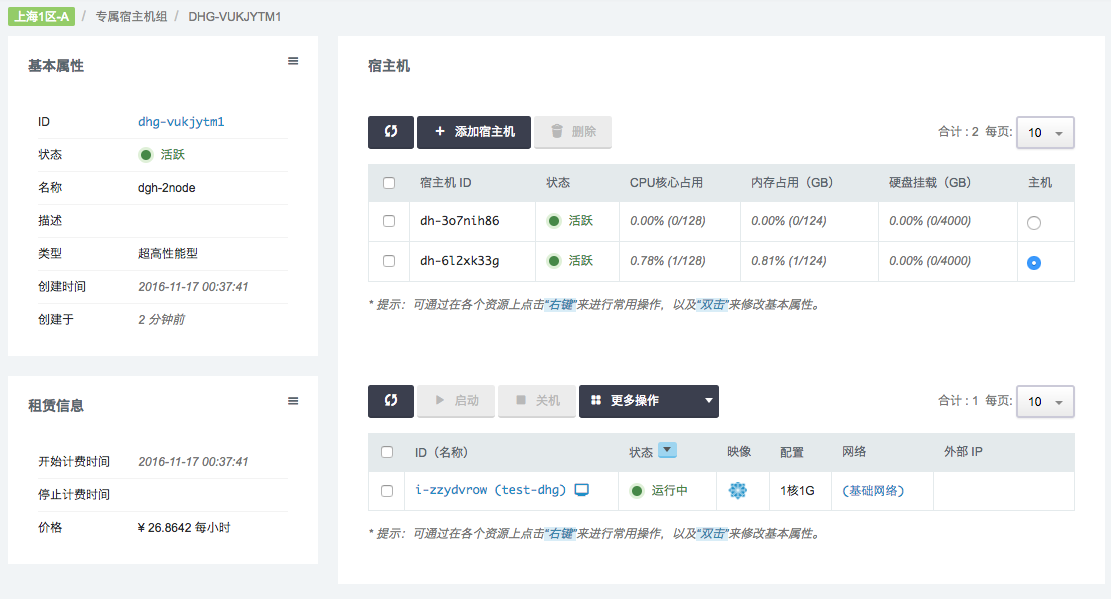Check the box for host dh-6l2xk33g
Viewport: 1111px width, 599px height.
click(389, 261)
